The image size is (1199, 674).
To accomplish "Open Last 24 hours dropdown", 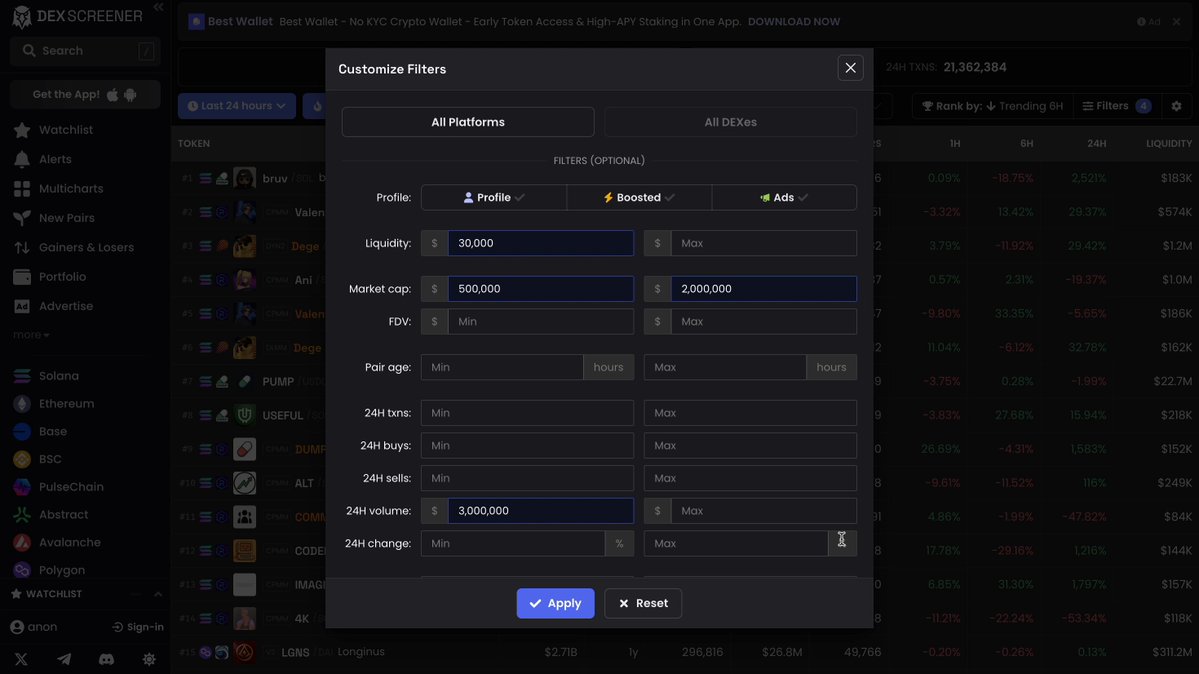I will pyautogui.click(x=237, y=106).
